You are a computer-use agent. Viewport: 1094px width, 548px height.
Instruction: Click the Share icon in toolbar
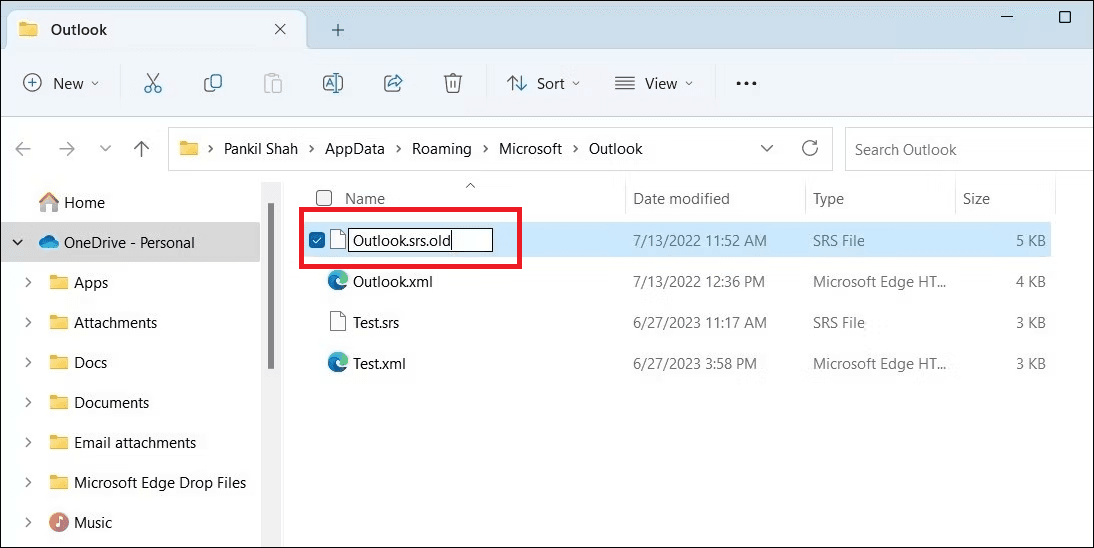pos(393,83)
